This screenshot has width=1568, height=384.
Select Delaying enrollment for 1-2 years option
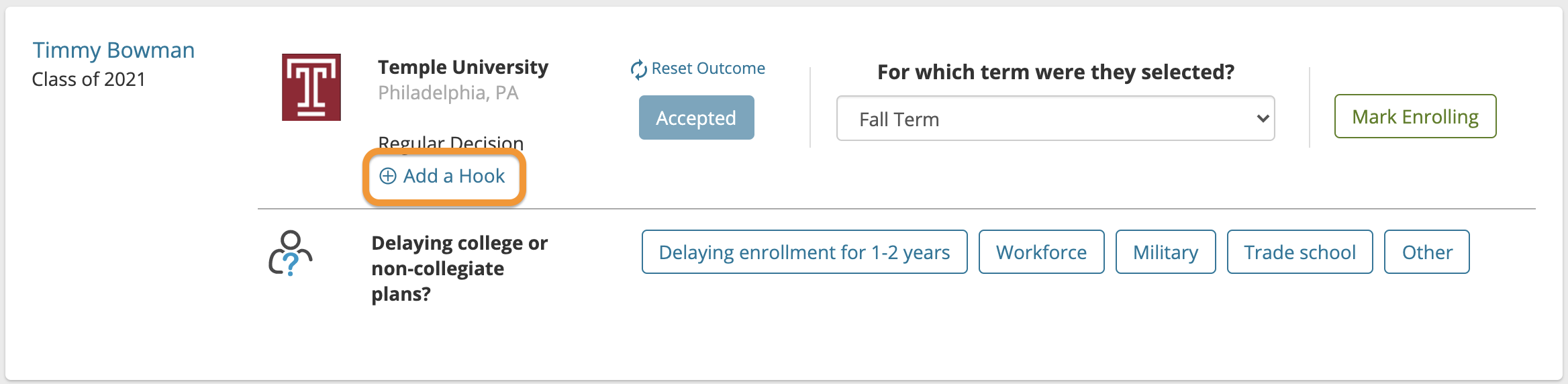804,252
